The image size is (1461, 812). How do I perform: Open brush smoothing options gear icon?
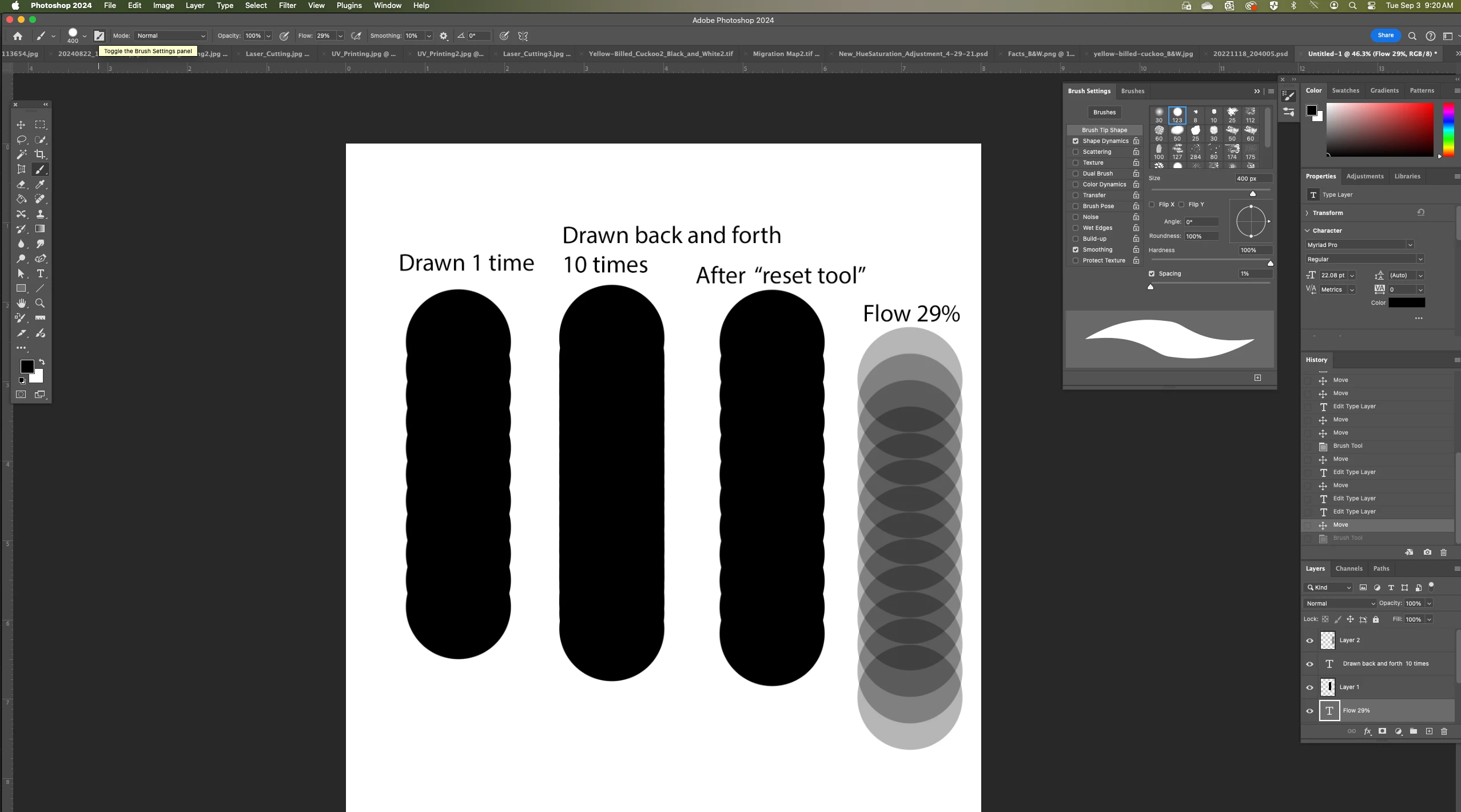point(444,36)
